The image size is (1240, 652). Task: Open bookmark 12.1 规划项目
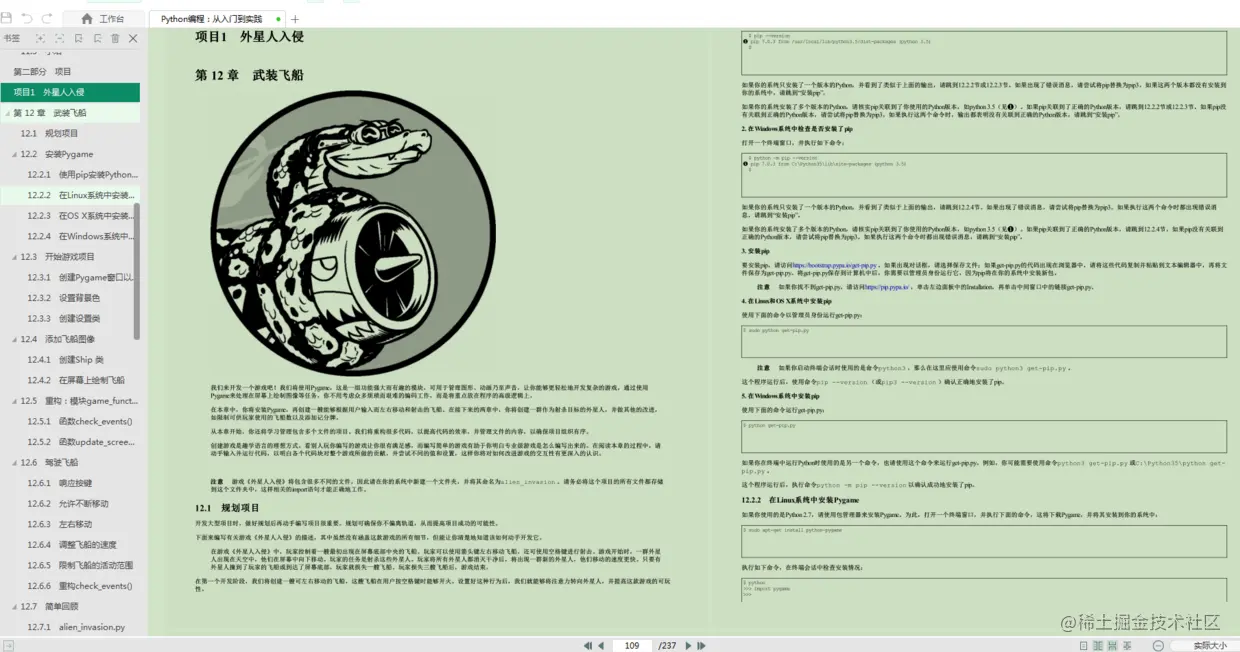click(49, 133)
